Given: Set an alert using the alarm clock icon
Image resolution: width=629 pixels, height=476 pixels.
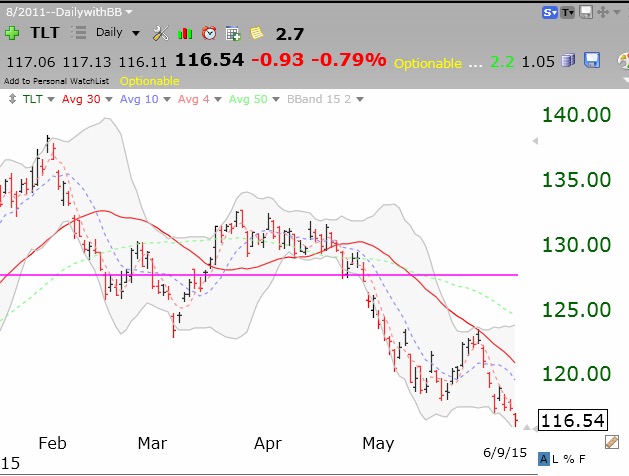Looking at the screenshot, I should (x=209, y=33).
